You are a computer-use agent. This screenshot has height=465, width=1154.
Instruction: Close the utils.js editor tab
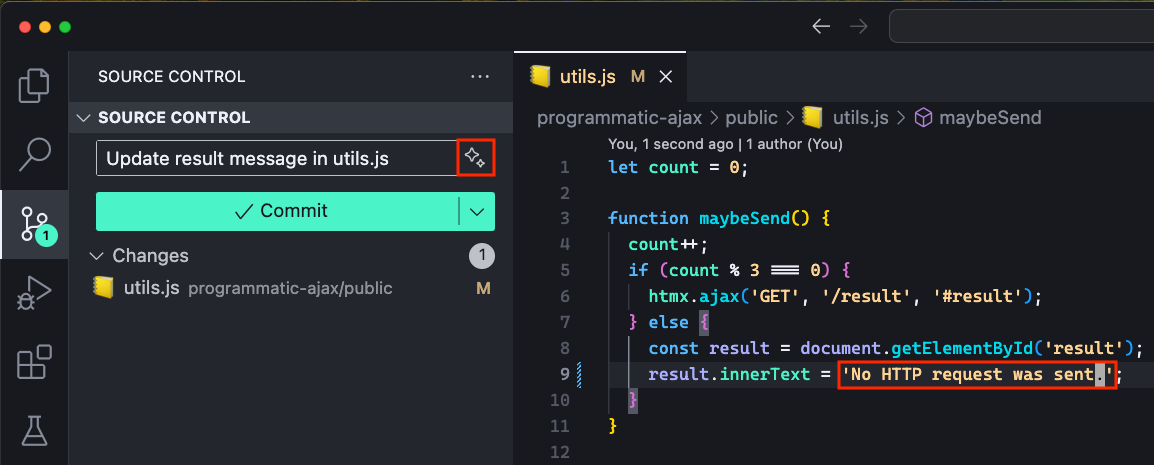point(665,77)
